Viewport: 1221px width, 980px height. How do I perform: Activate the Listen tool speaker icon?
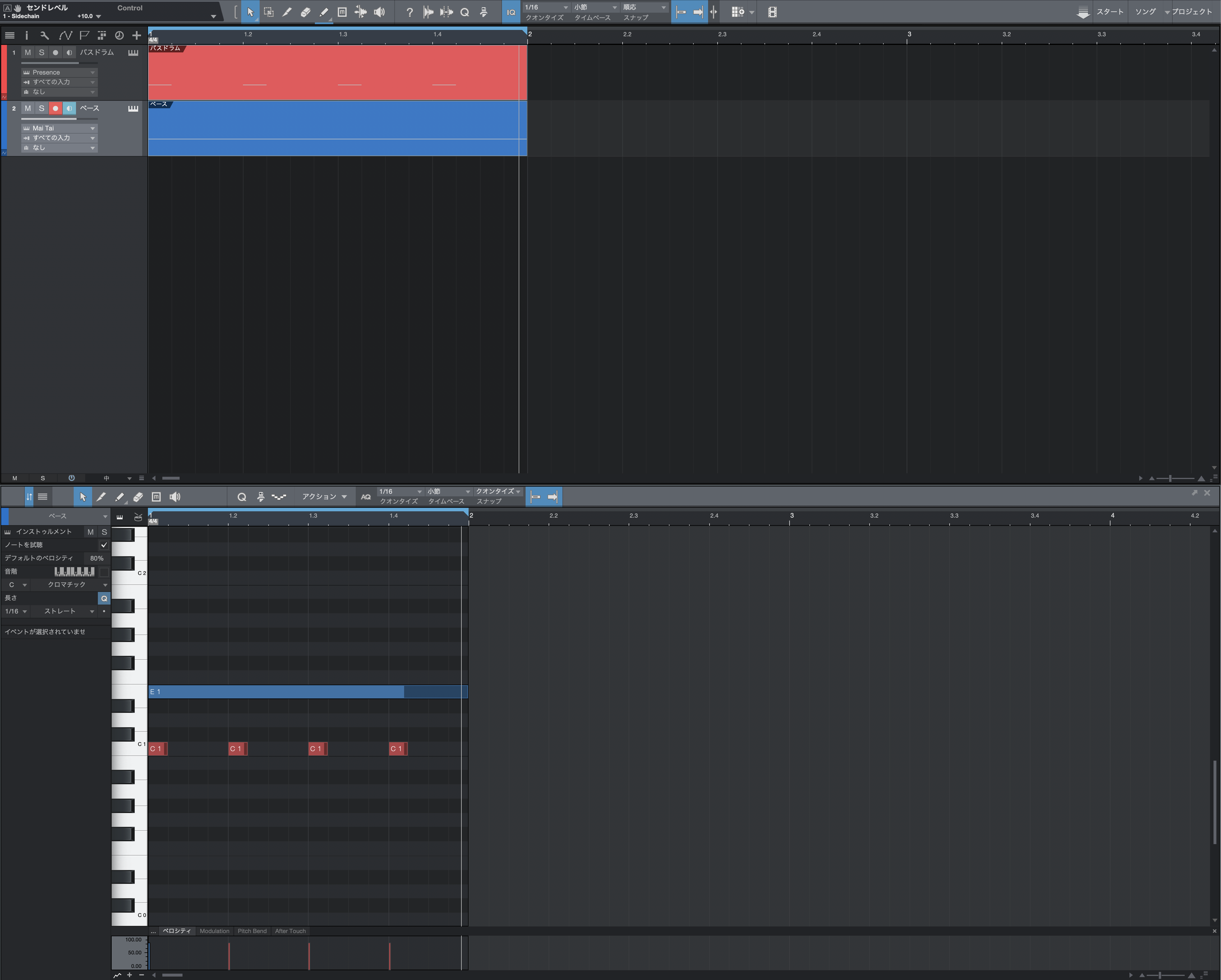click(x=379, y=11)
